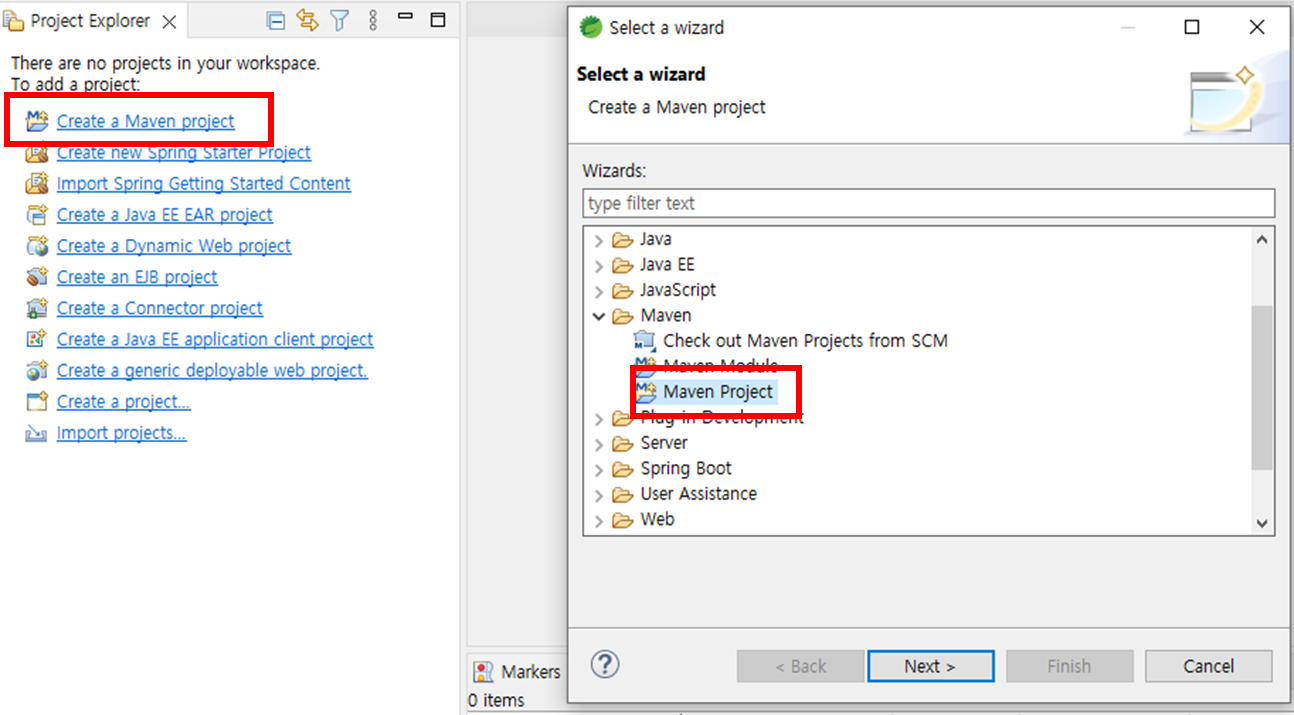The height and width of the screenshot is (715, 1294).
Task: Cancel the Select a wizard dialog
Action: tap(1208, 666)
